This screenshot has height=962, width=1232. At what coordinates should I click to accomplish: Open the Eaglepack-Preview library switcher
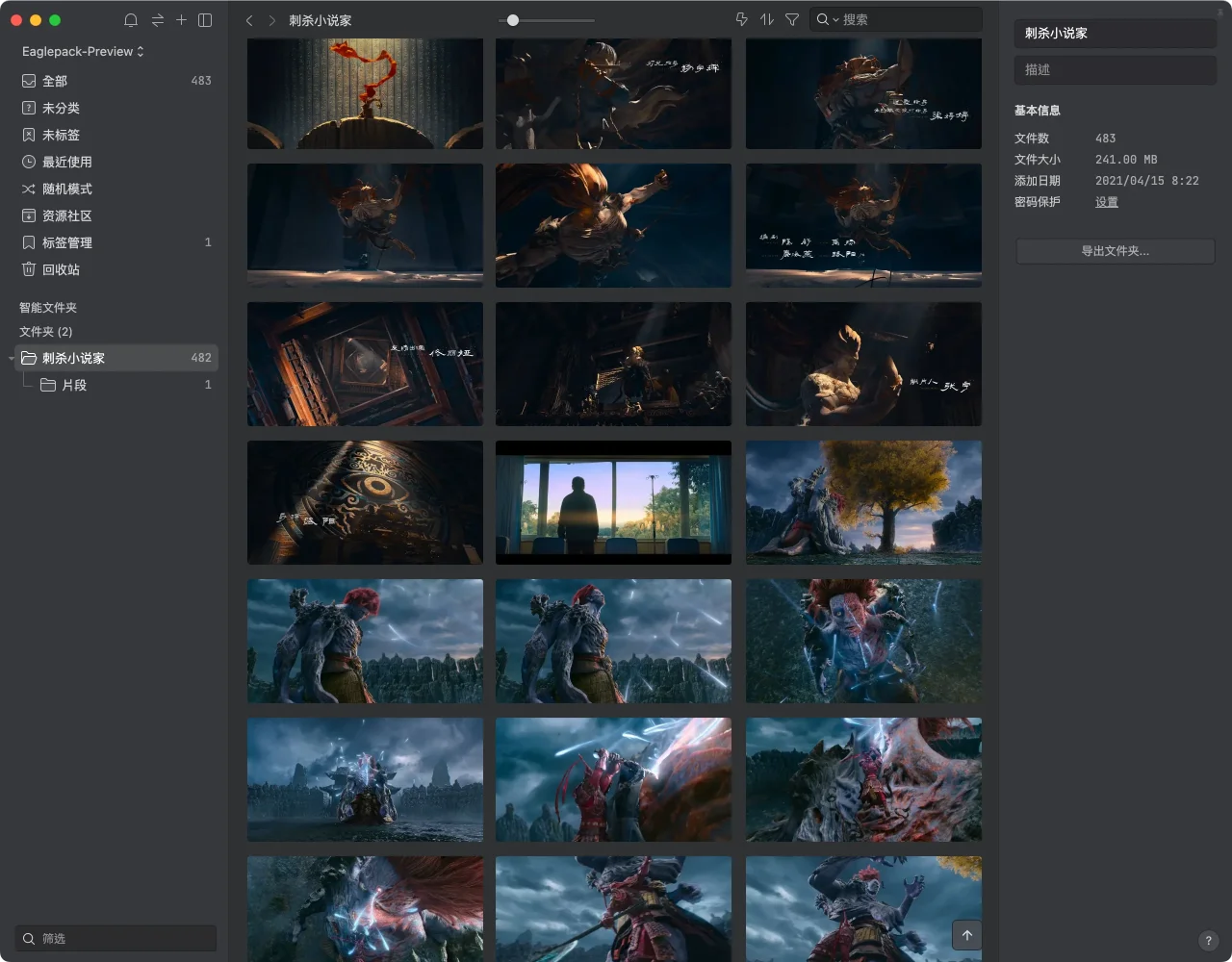pos(83,51)
